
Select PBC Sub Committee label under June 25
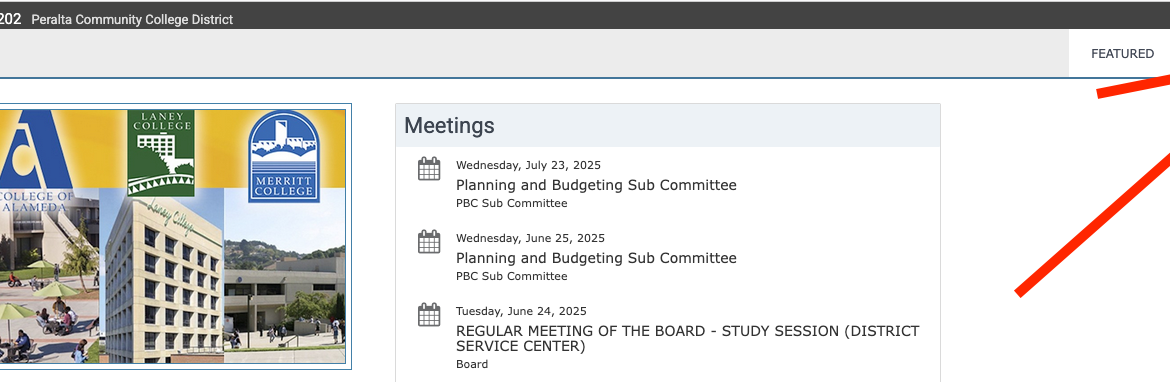tap(512, 277)
